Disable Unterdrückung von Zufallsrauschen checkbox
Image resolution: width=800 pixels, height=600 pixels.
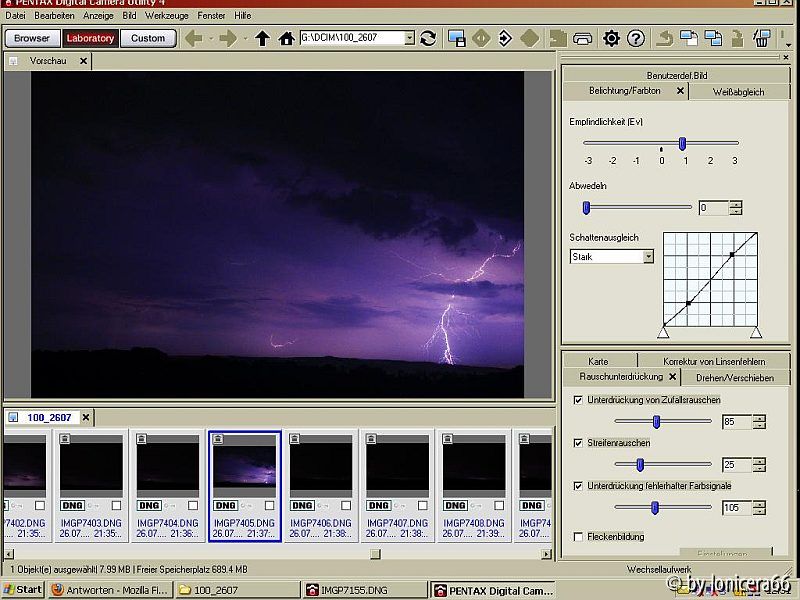(x=579, y=400)
